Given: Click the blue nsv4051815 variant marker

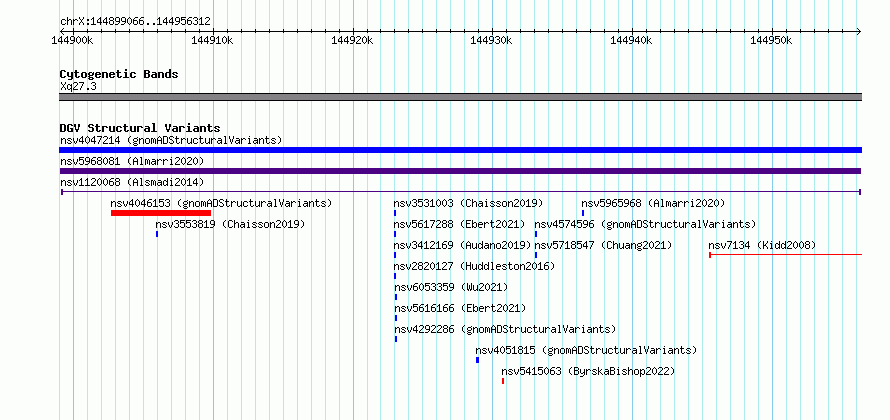Looking at the screenshot, I should pos(477,360).
